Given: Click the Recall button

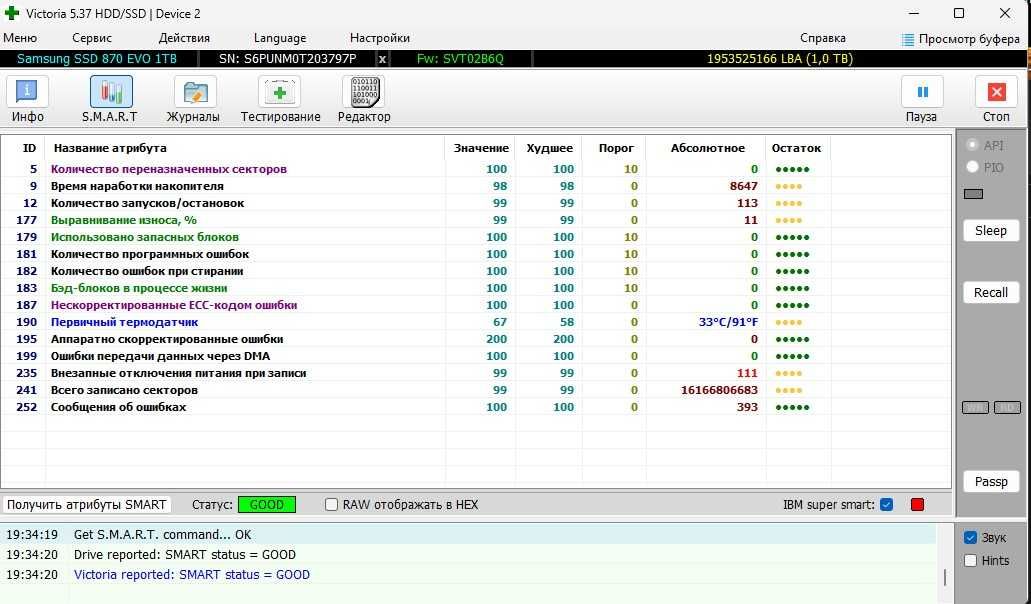Looking at the screenshot, I should (991, 292).
